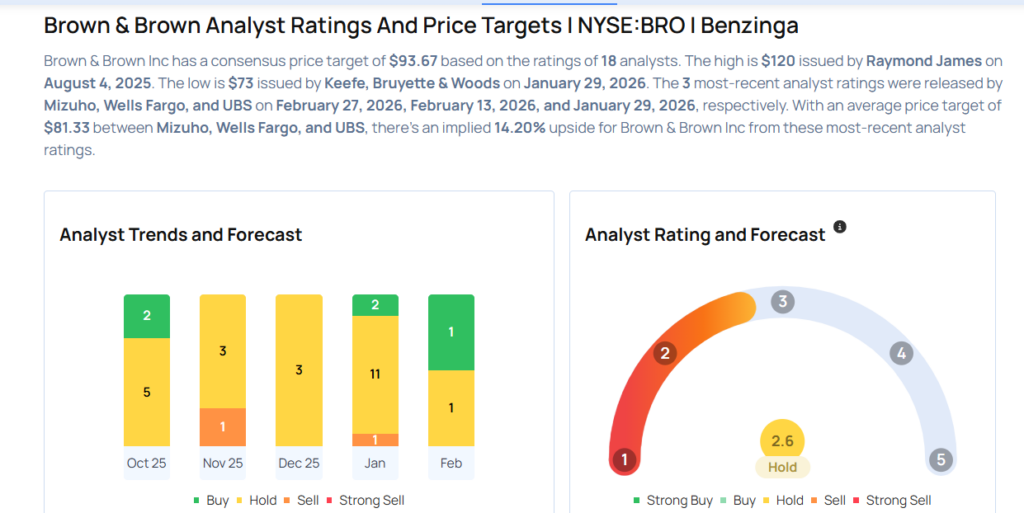Toggle Sell in the rating gauge legend
Viewport: 1024px width, 513px height.
click(829, 500)
